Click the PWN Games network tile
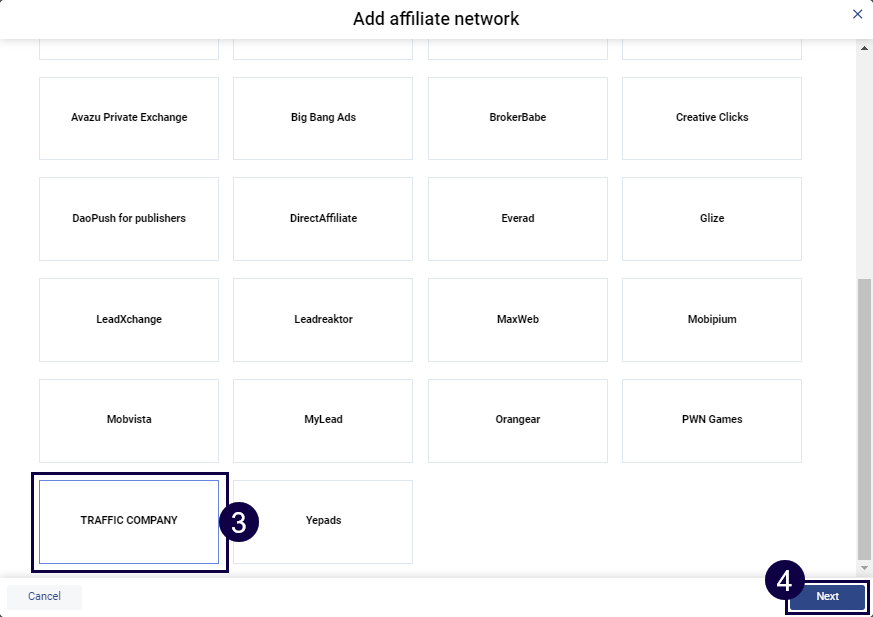This screenshot has width=873, height=617. (x=712, y=420)
